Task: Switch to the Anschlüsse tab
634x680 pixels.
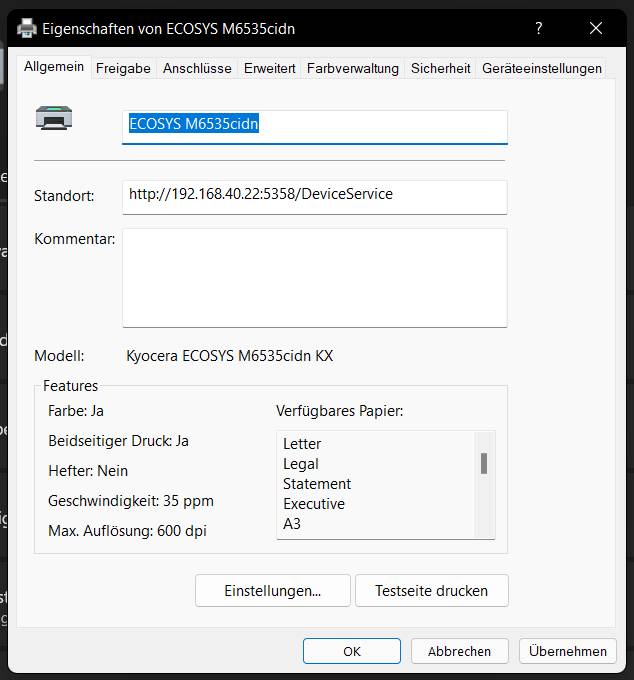Action: pos(197,69)
